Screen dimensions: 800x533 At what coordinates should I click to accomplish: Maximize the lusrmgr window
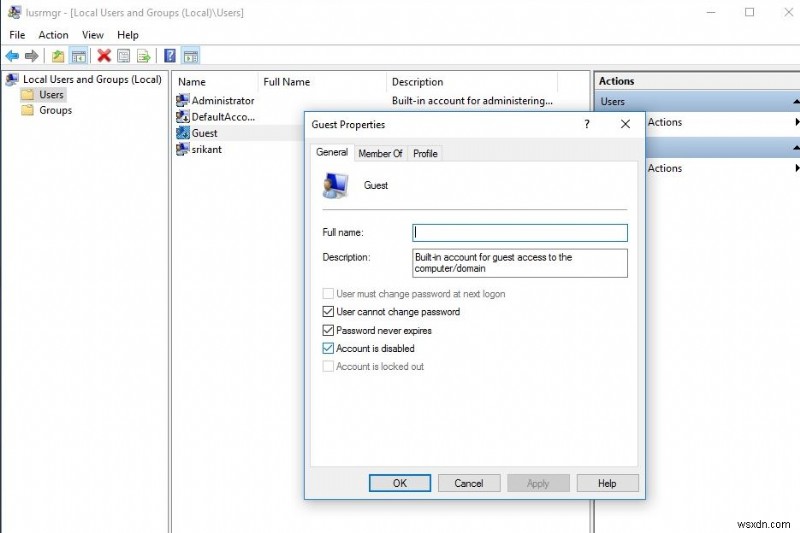tap(749, 12)
